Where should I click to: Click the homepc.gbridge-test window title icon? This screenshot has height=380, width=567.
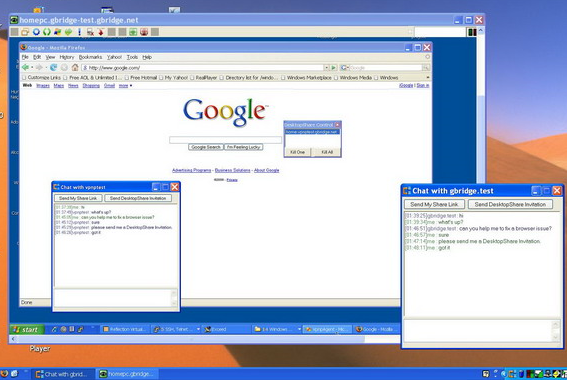(x=14, y=20)
